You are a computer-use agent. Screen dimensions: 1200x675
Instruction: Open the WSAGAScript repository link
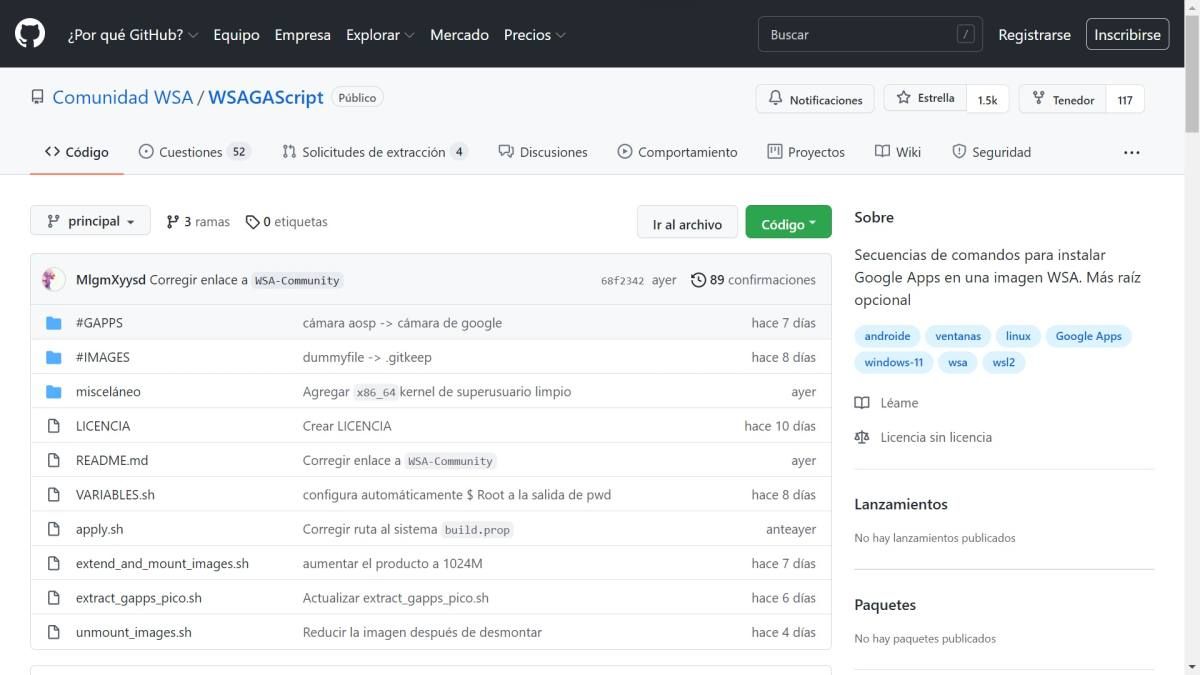266,98
